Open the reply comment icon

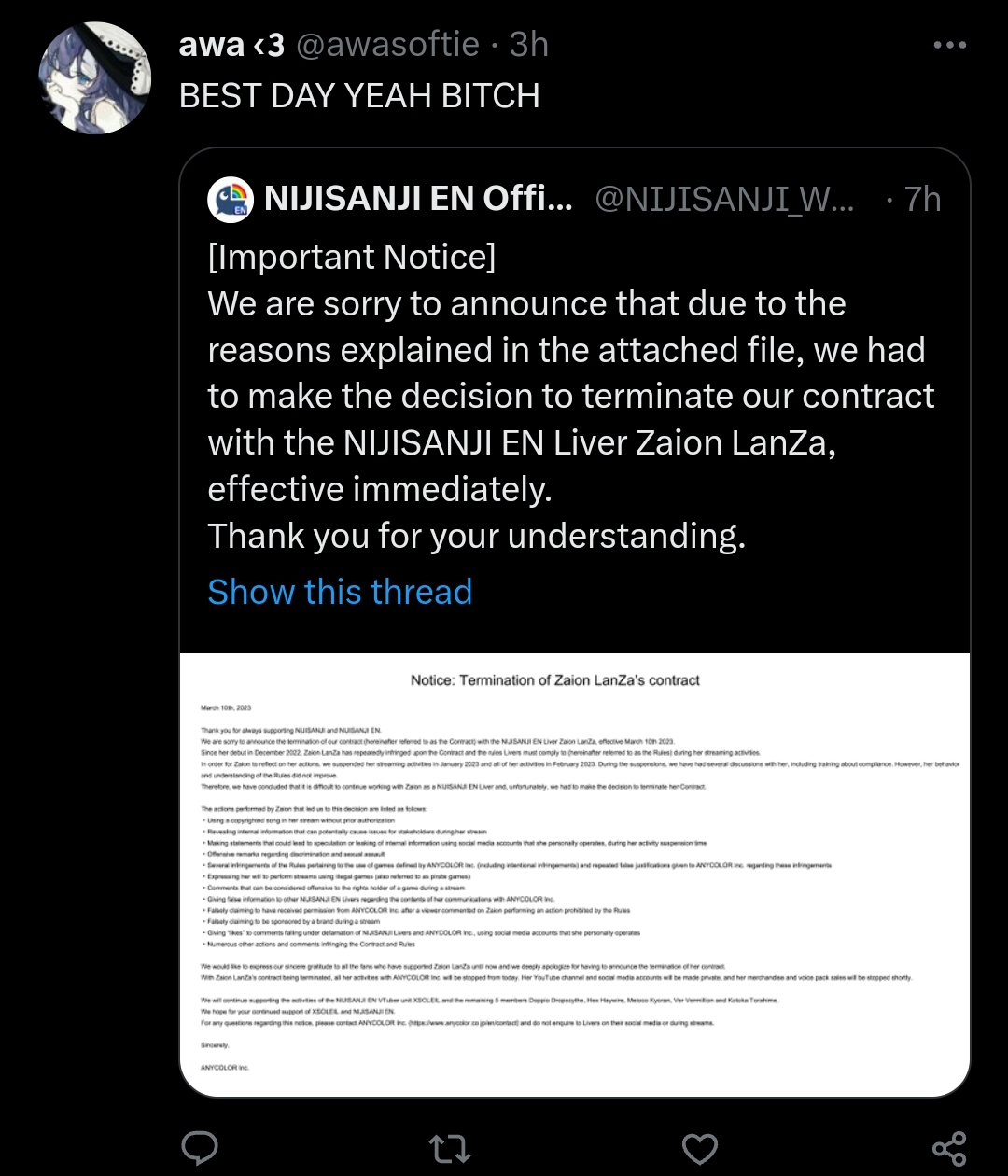pos(199,1147)
